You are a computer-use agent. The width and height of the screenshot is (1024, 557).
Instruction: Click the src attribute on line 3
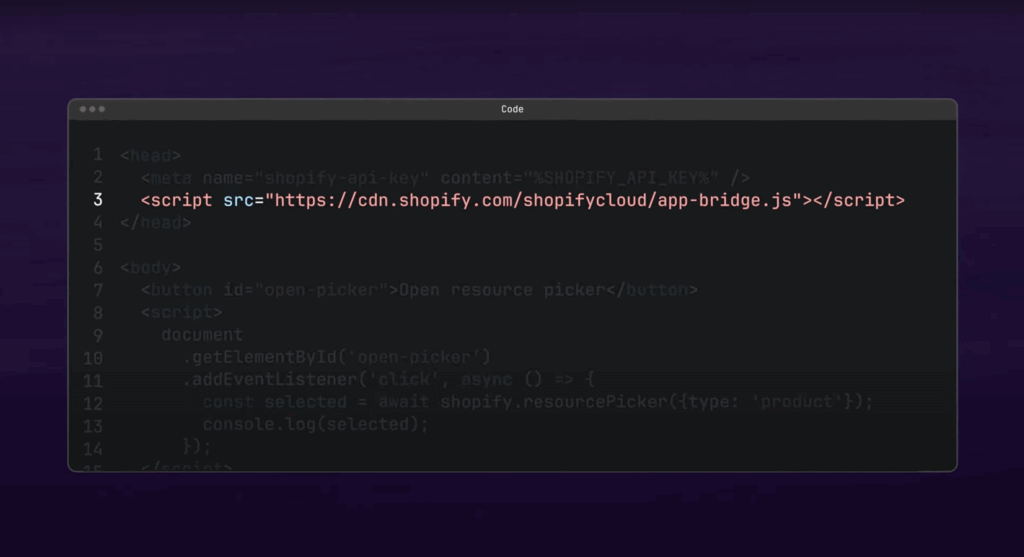pyautogui.click(x=238, y=200)
